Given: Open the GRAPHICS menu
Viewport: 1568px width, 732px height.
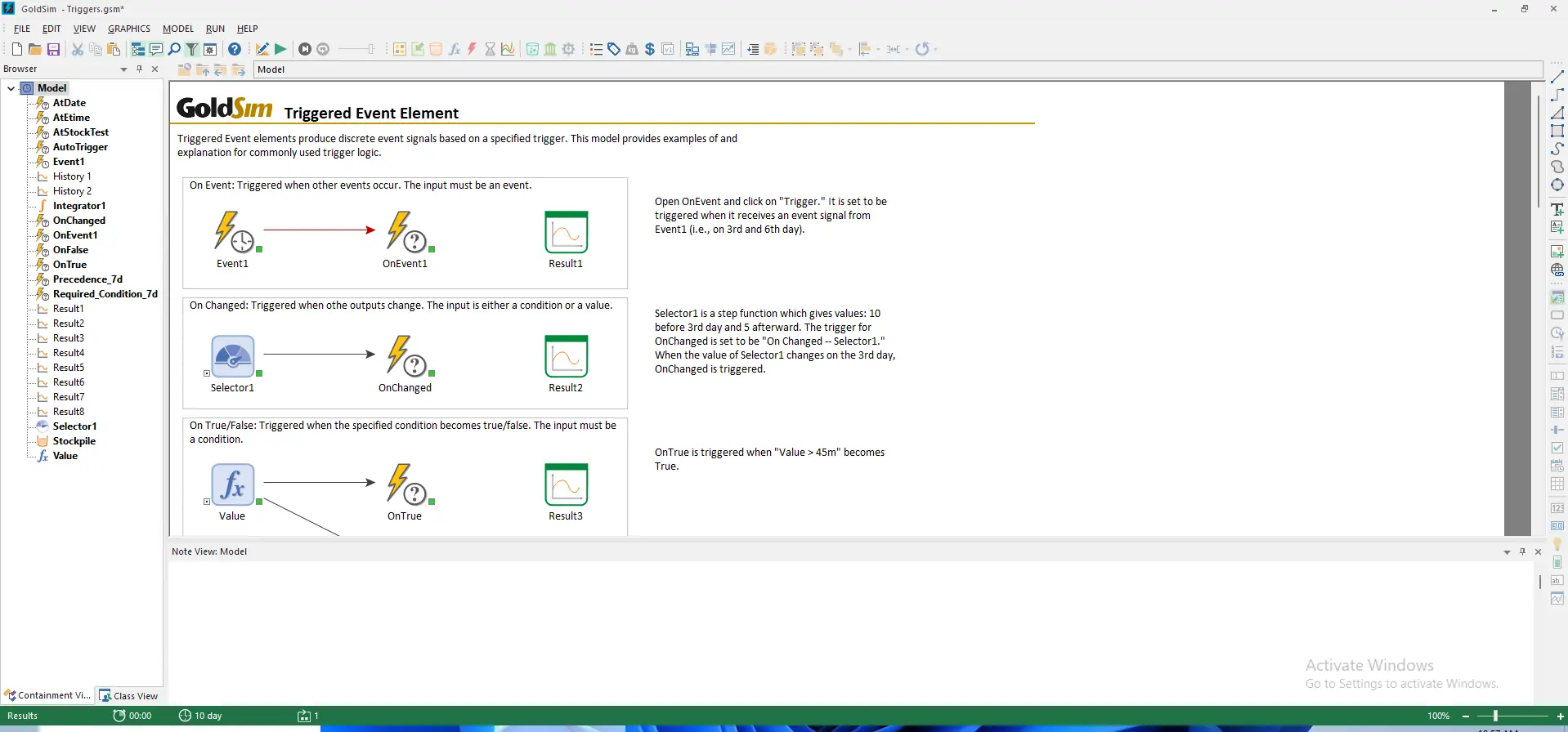Looking at the screenshot, I should pos(129,29).
